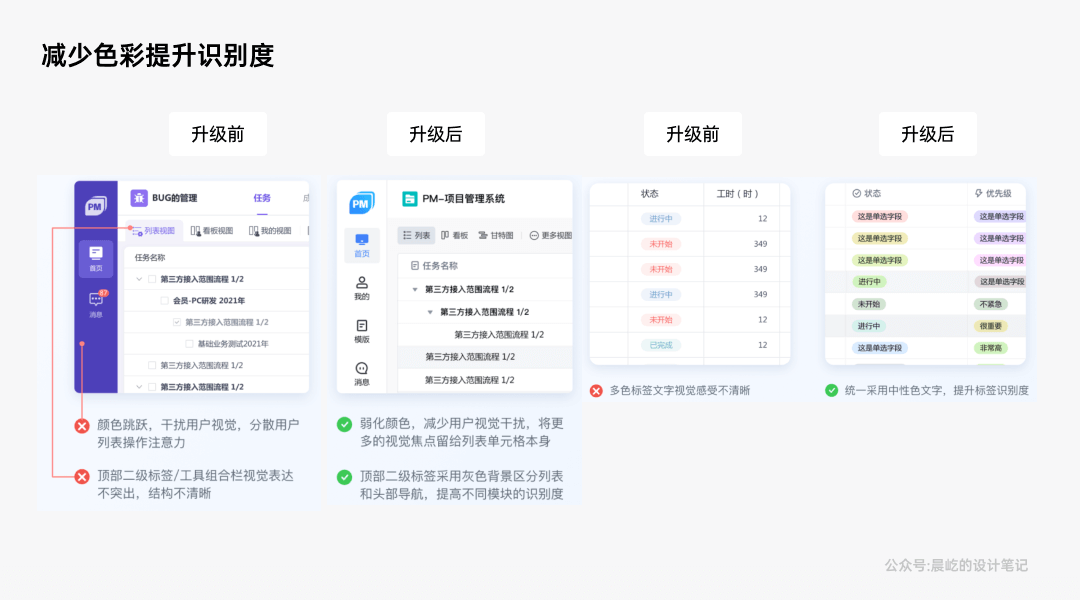This screenshot has height=600, width=1080.
Task: Click green check icon beside 弱化颜色 text
Action: point(344,424)
